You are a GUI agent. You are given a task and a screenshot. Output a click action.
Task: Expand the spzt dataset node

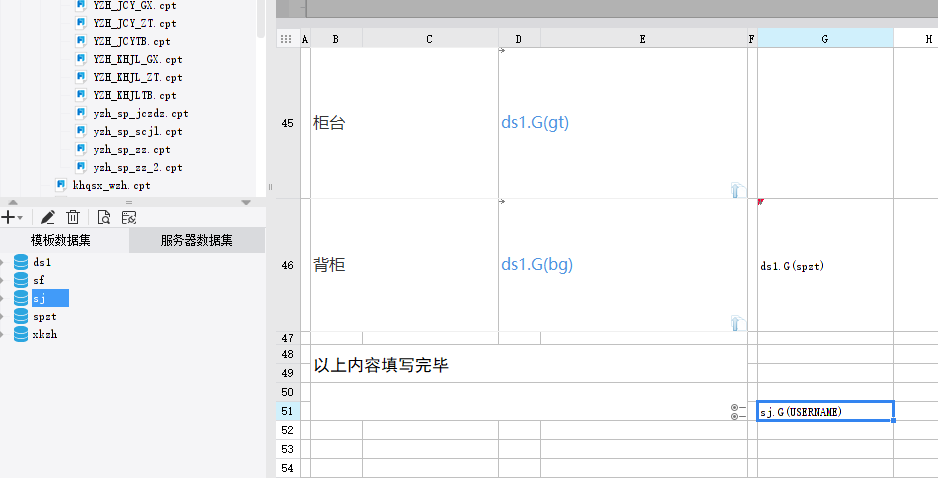click(2, 316)
